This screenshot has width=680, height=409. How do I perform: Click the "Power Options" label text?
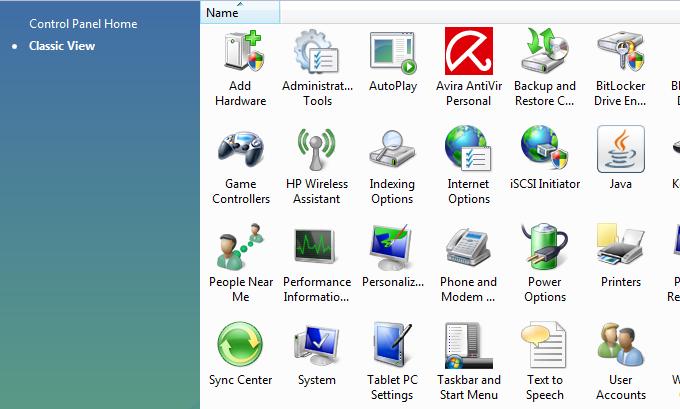(x=545, y=289)
